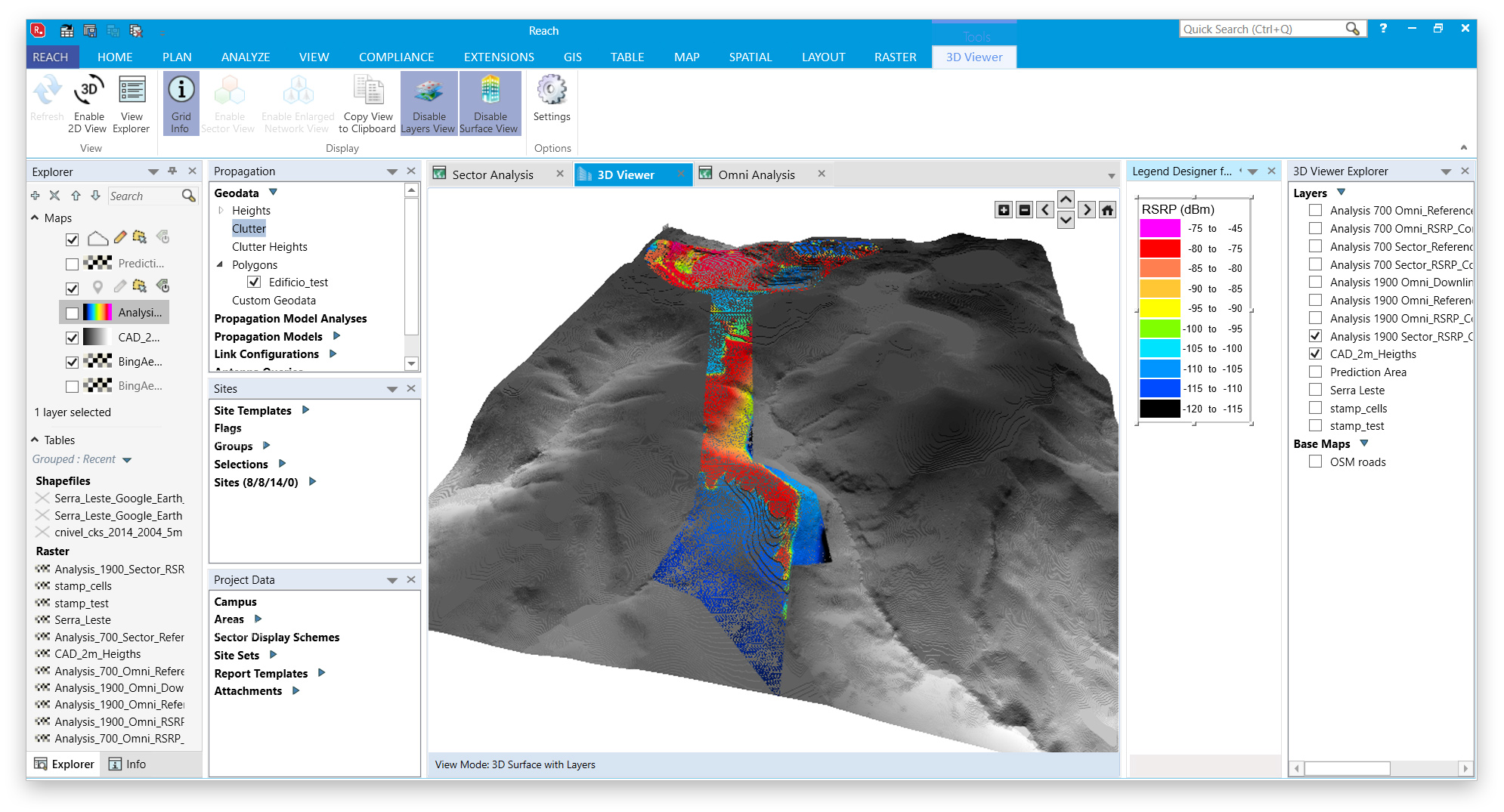Viewport: 1504px width, 812px height.
Task: Click Disable Layers View icon
Action: (x=429, y=91)
